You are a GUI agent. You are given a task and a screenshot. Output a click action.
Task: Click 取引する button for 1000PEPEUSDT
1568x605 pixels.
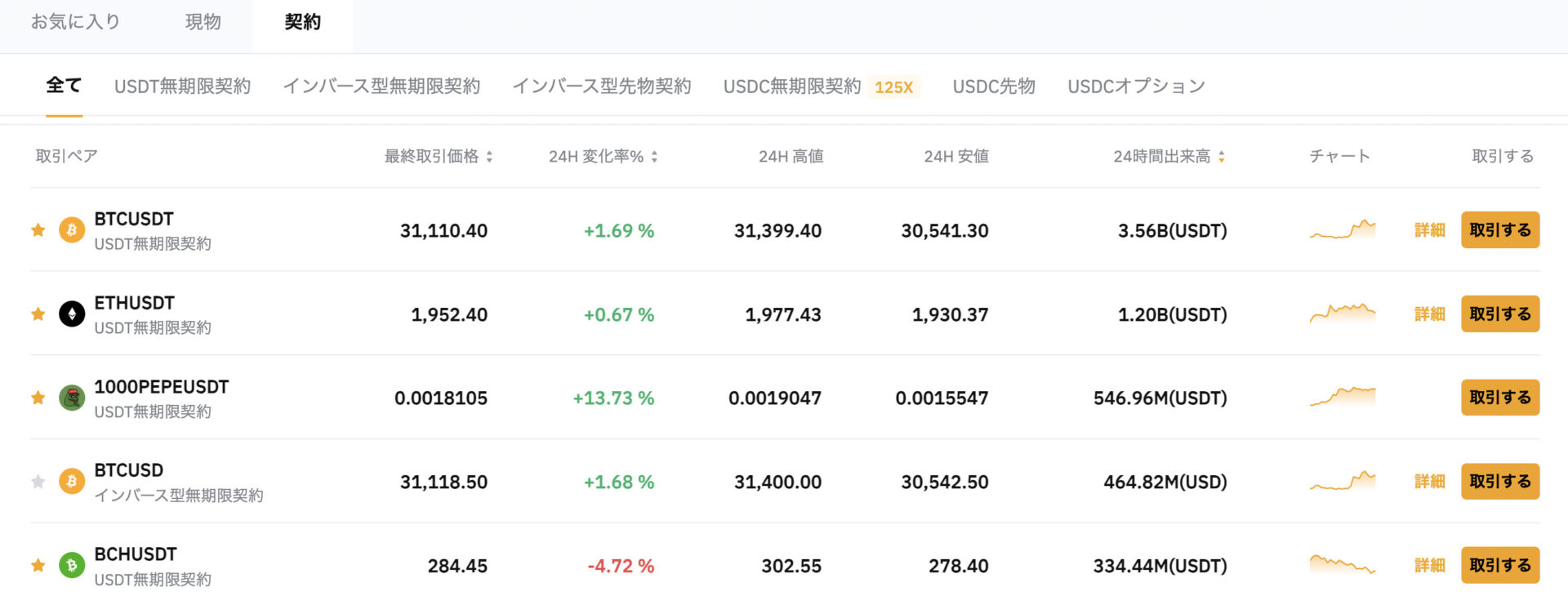[1500, 398]
